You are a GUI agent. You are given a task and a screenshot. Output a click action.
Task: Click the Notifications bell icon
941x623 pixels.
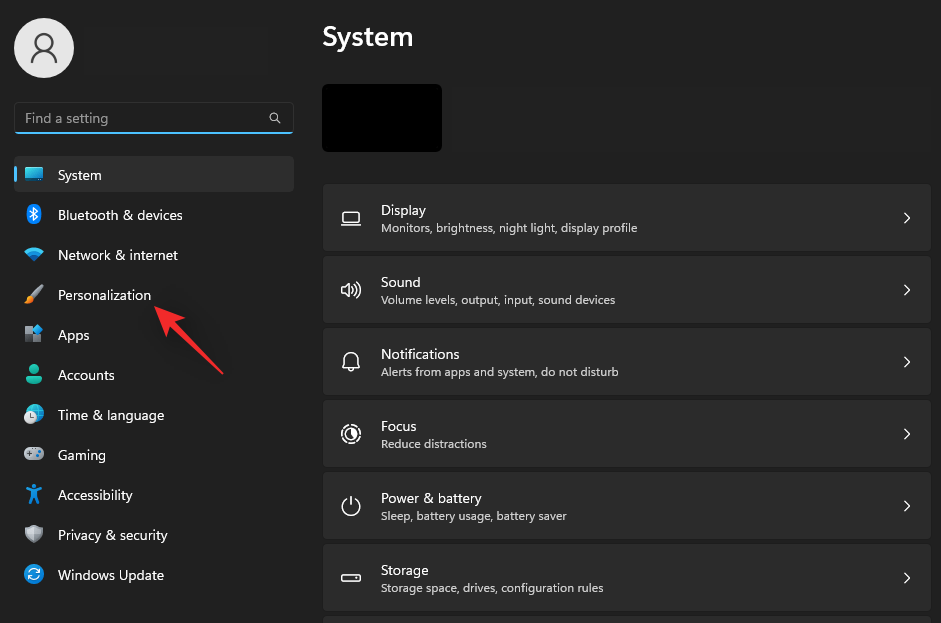[x=351, y=362]
